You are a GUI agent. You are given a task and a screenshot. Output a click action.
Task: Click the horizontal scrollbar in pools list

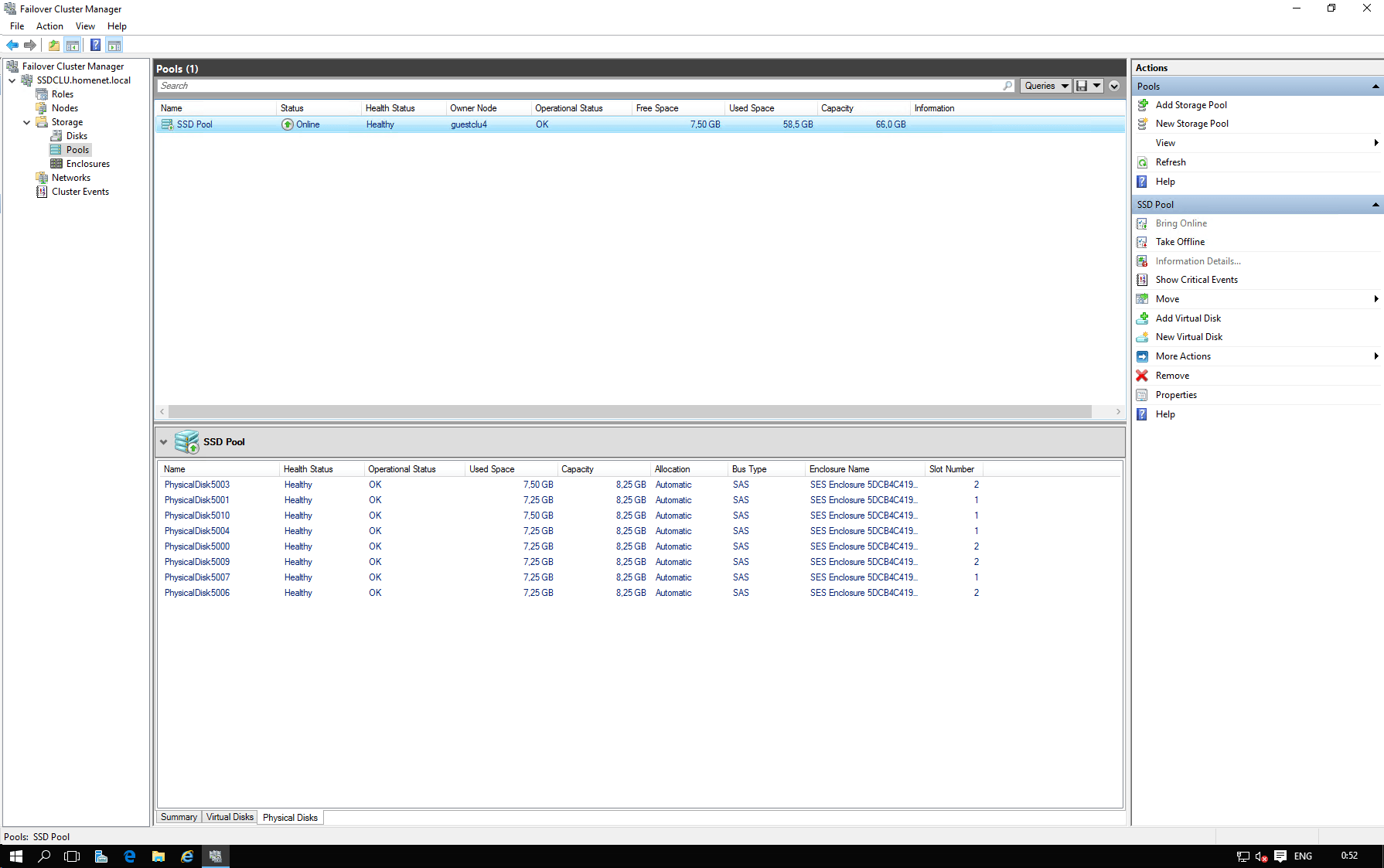click(629, 412)
